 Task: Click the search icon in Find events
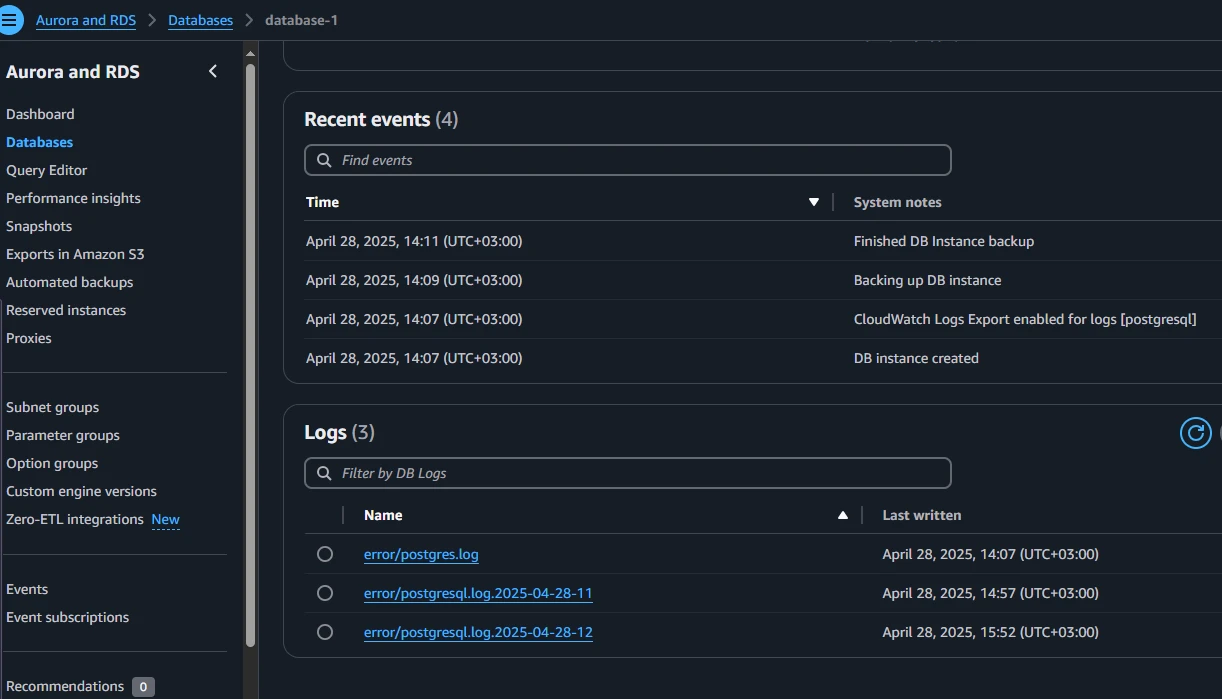coord(324,160)
